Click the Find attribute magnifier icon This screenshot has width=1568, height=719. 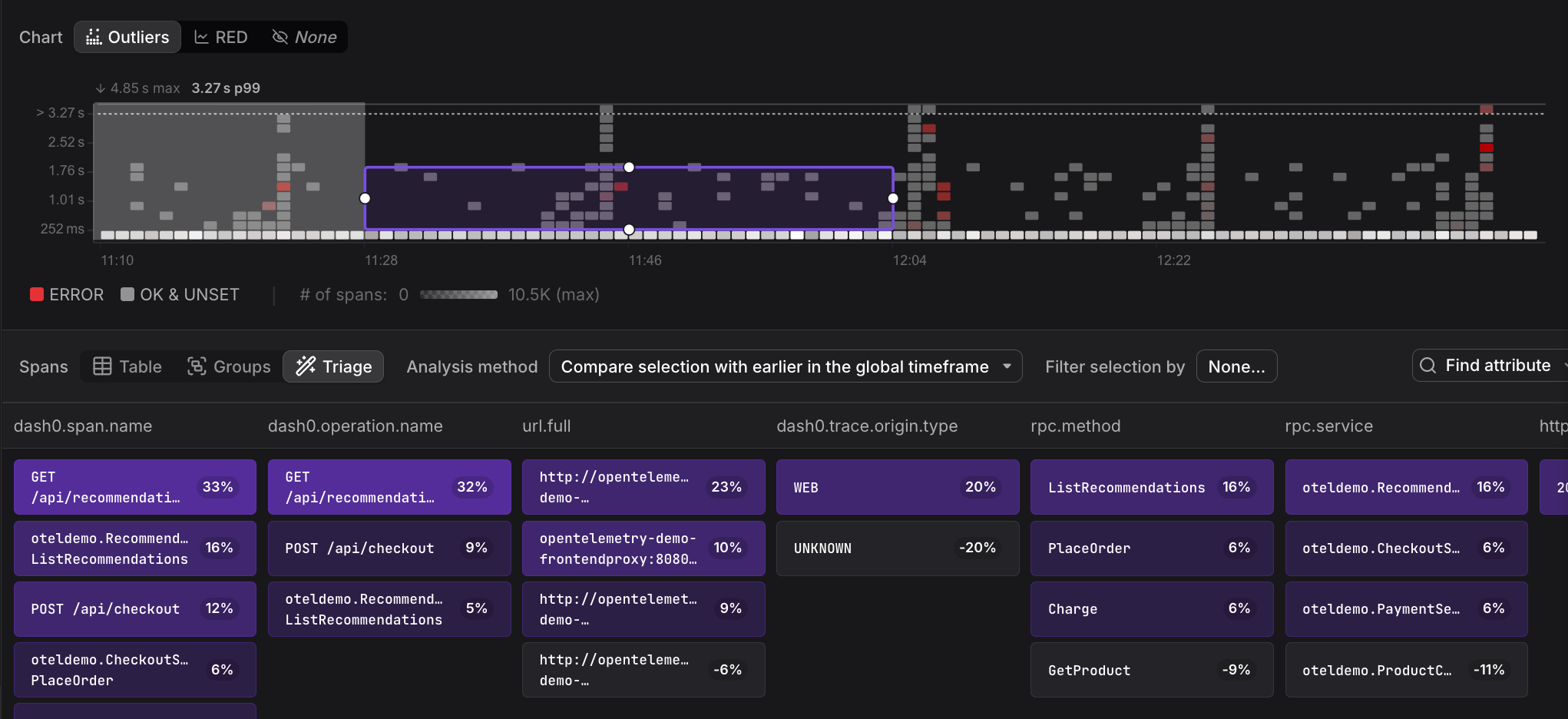(1427, 366)
